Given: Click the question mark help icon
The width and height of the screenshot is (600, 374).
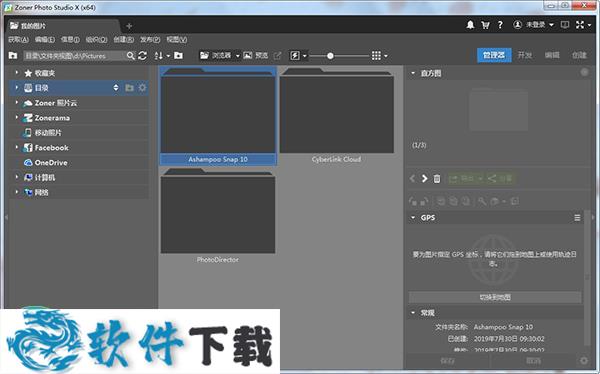Looking at the screenshot, I should (x=500, y=25).
